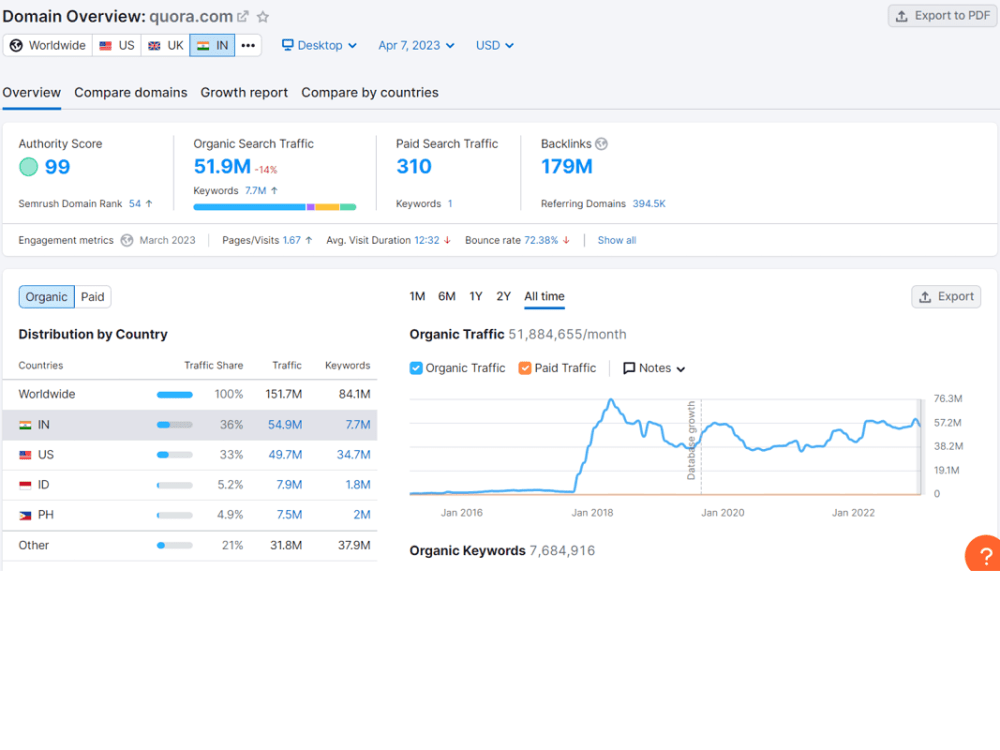Screen dimensions: 1000x750
Task: Click the Philippines flag icon in table
Action: coord(25,515)
